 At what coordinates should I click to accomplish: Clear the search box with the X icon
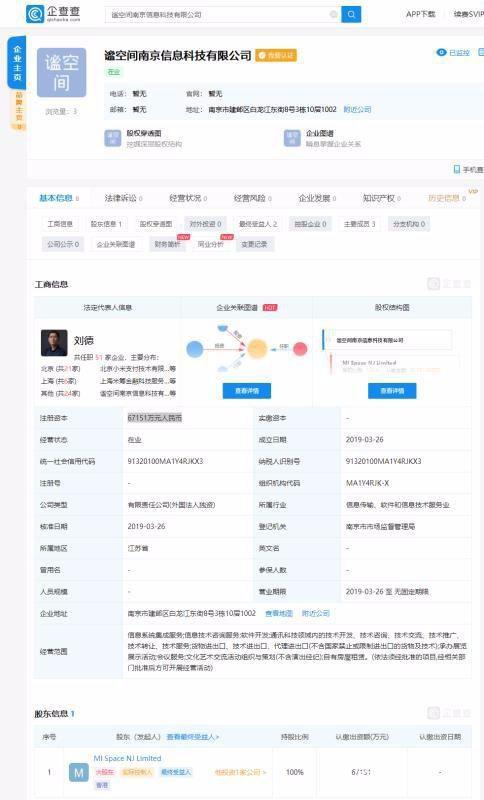pyautogui.click(x=334, y=14)
